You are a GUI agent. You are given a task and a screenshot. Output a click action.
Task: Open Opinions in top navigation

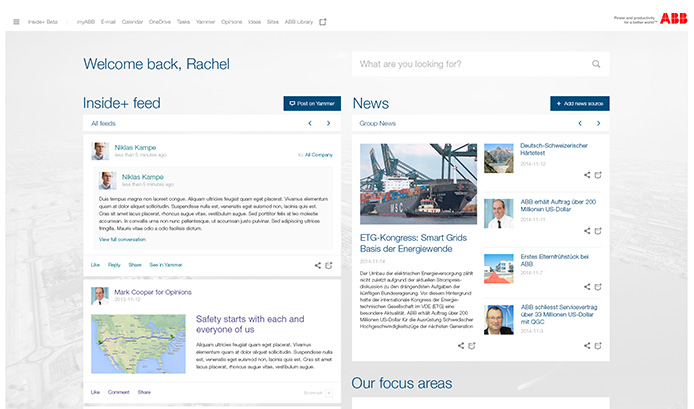coord(231,22)
